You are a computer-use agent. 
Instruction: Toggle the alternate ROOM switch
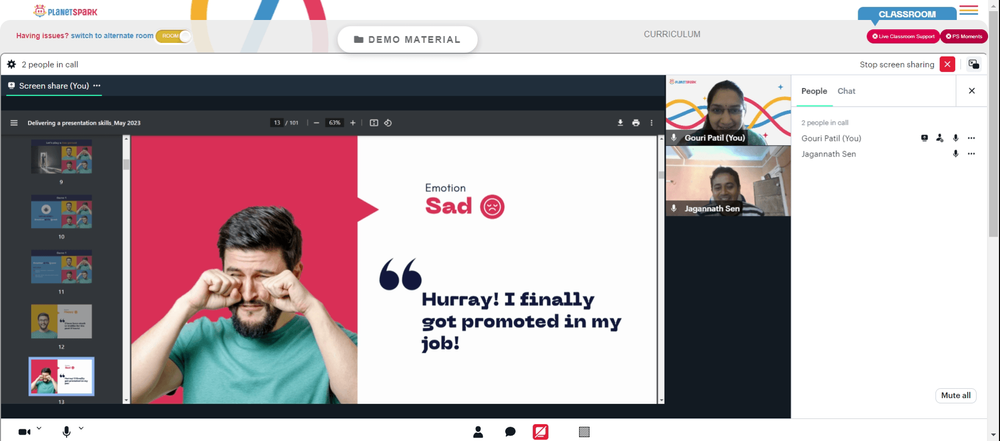173,36
